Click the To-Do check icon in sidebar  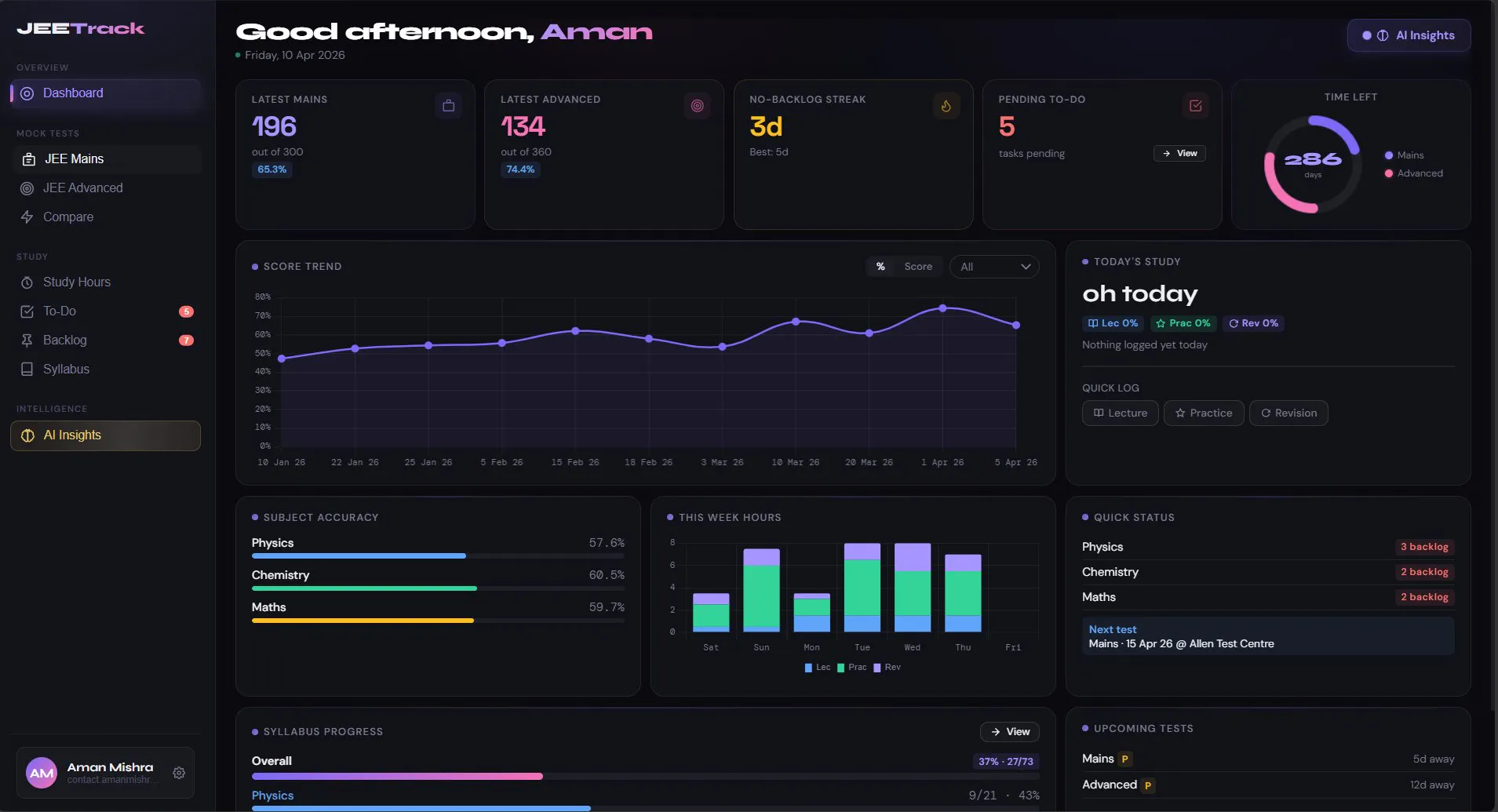[27, 311]
